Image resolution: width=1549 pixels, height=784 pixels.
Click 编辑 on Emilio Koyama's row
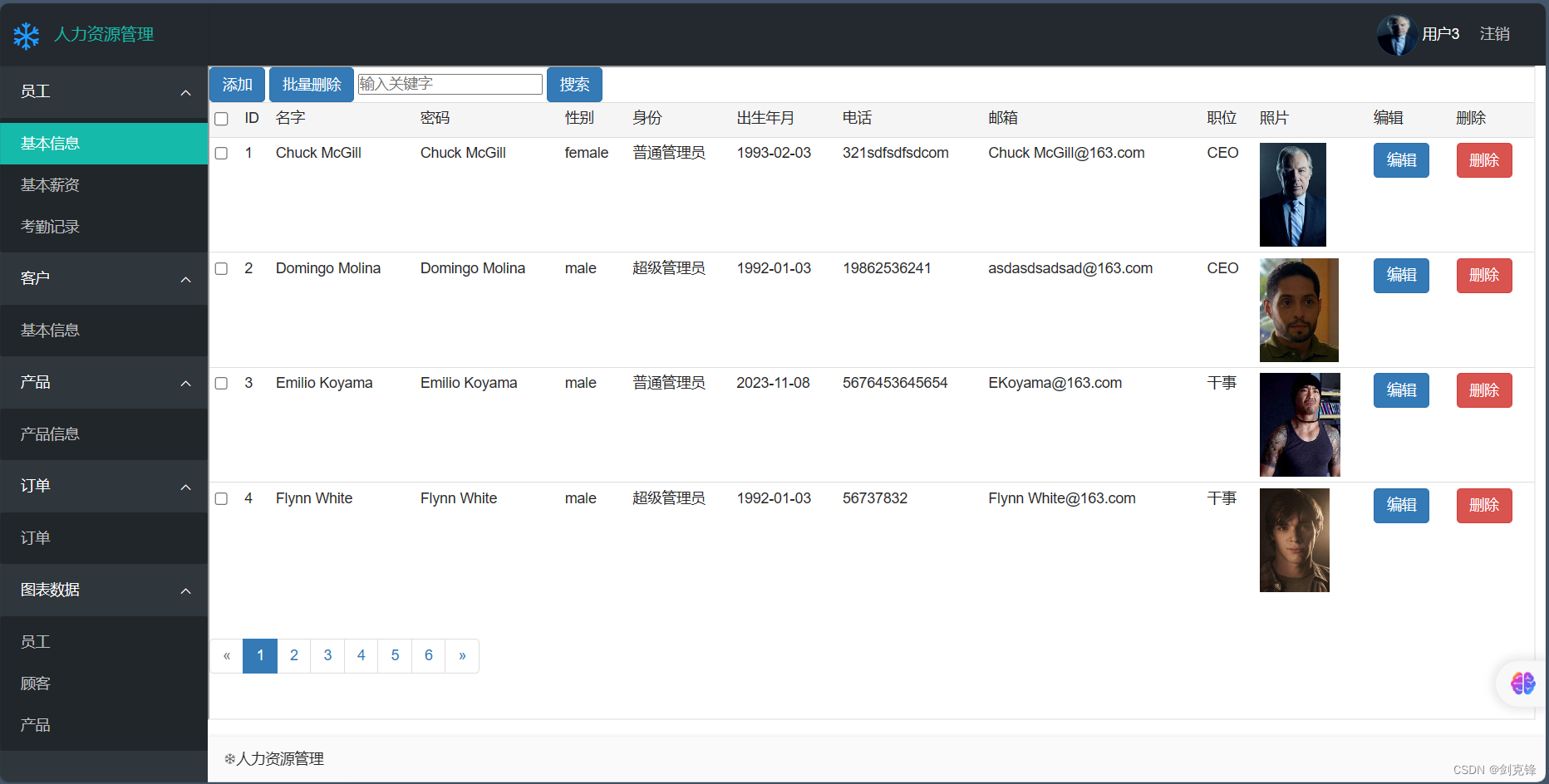[x=1401, y=390]
